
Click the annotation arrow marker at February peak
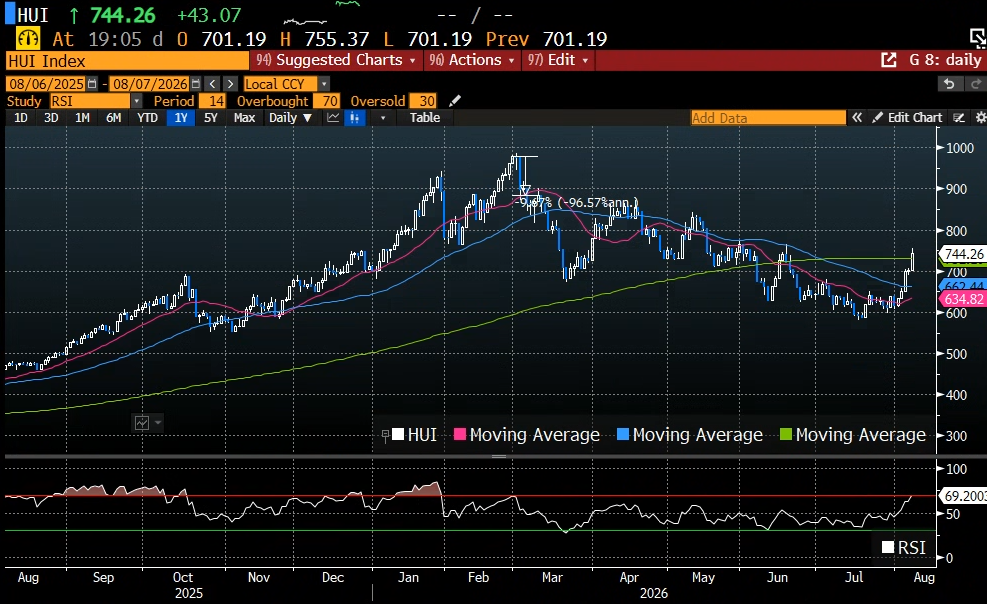[524, 189]
